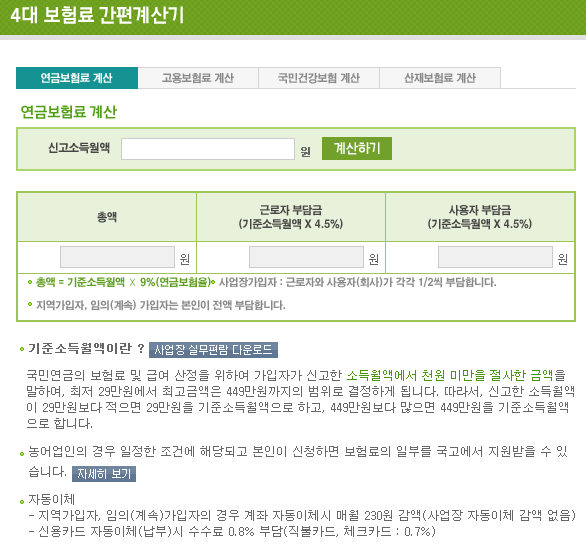Screen dimensions: 586x550
Task: Open the 자세히 보기 link
Action: [104, 474]
